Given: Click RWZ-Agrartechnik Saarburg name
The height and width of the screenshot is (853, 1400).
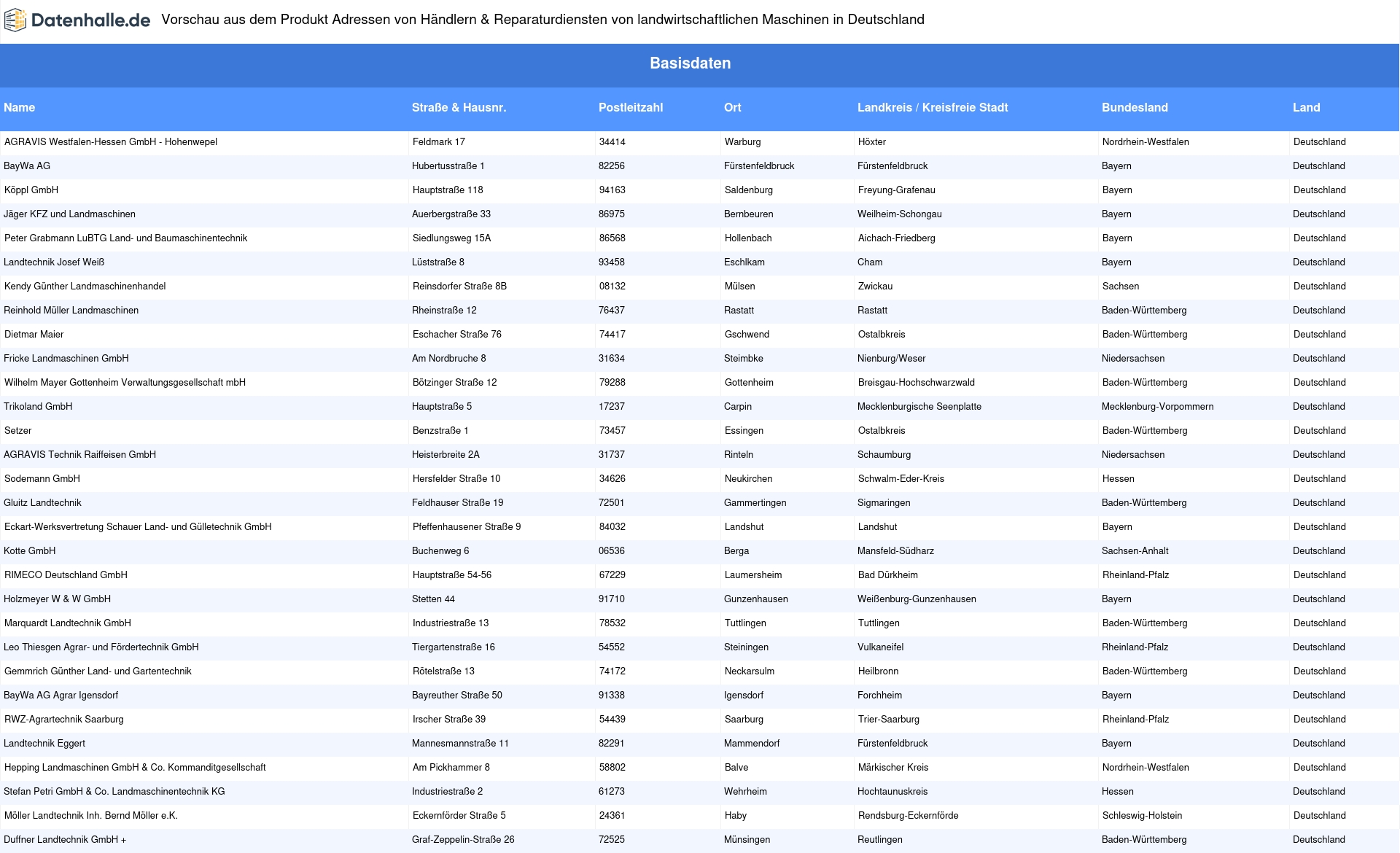Looking at the screenshot, I should pyautogui.click(x=64, y=720).
